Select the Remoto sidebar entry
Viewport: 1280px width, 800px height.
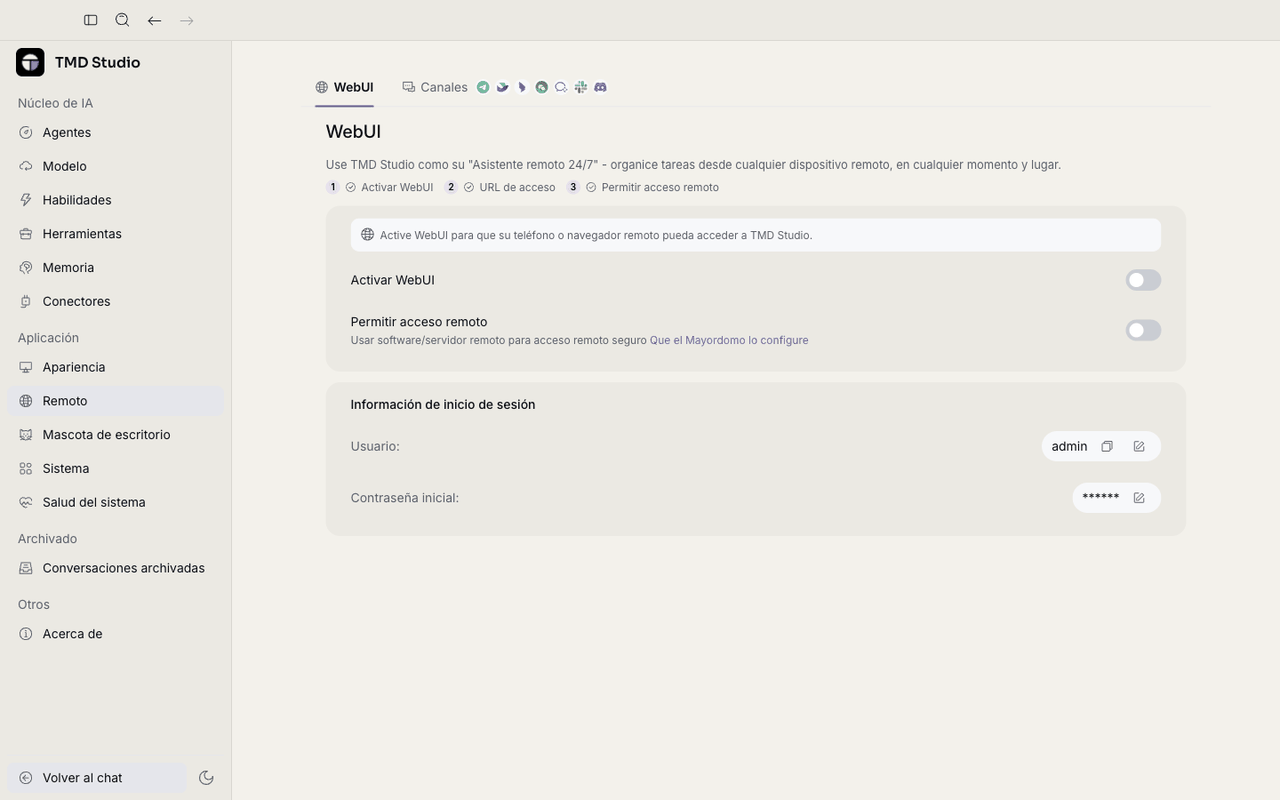pyautogui.click(x=116, y=401)
